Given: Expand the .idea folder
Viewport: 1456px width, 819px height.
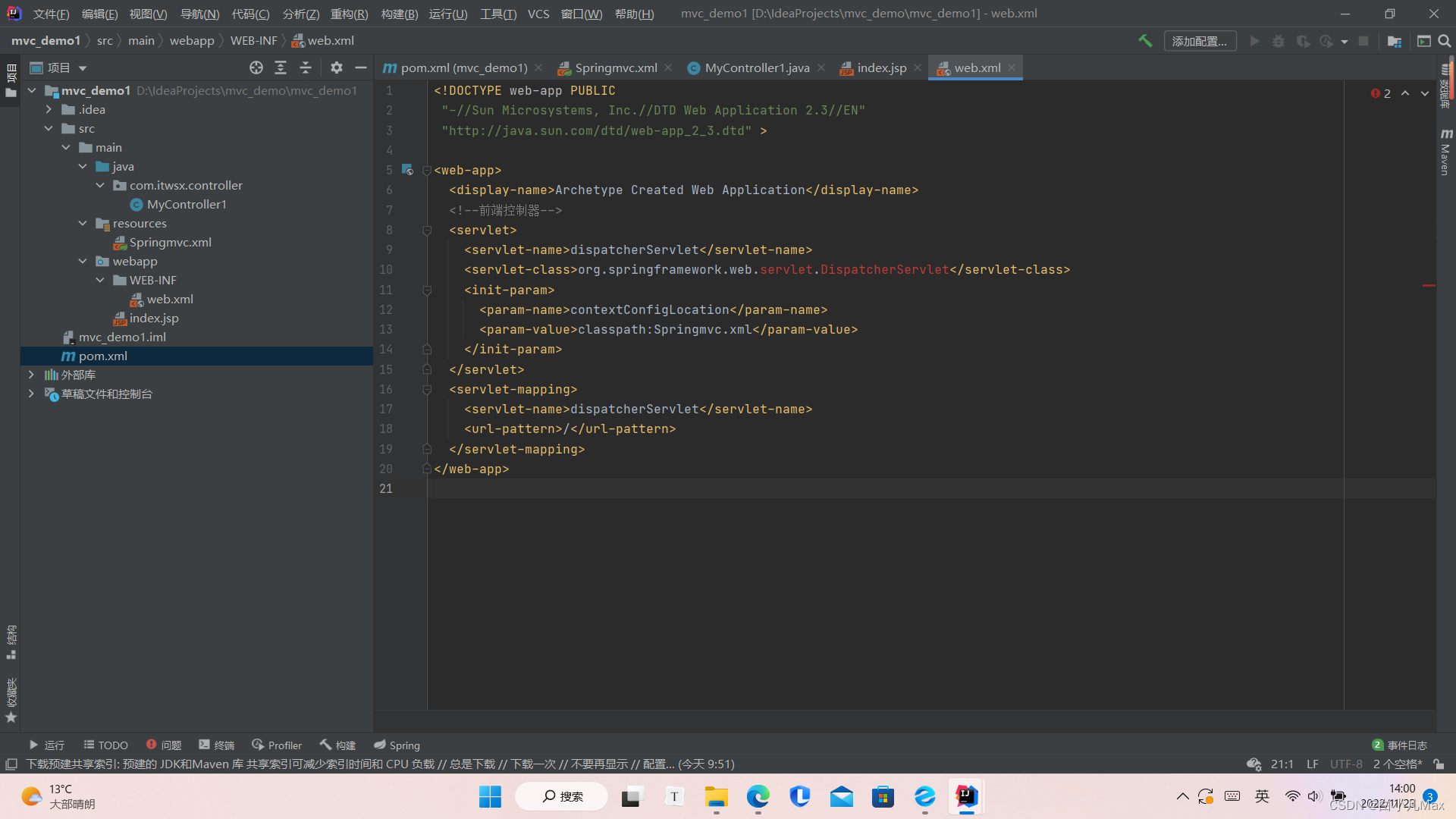Looking at the screenshot, I should 49,109.
